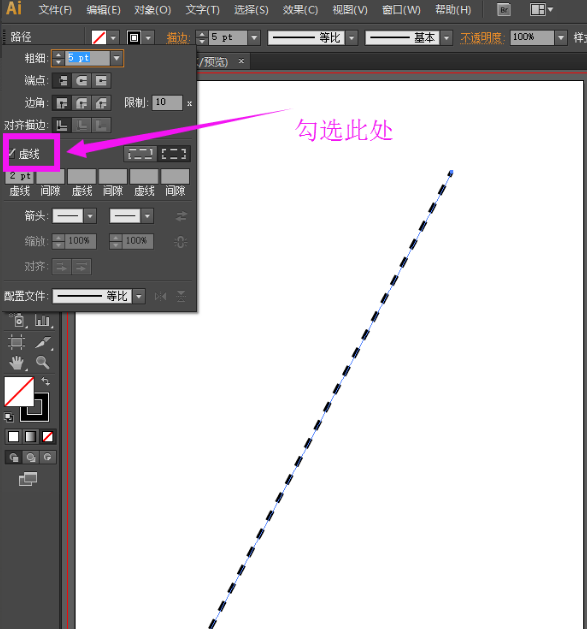587x629 pixels.
Task: Click the fill color swatch in toolbox
Action: pyautogui.click(x=19, y=391)
